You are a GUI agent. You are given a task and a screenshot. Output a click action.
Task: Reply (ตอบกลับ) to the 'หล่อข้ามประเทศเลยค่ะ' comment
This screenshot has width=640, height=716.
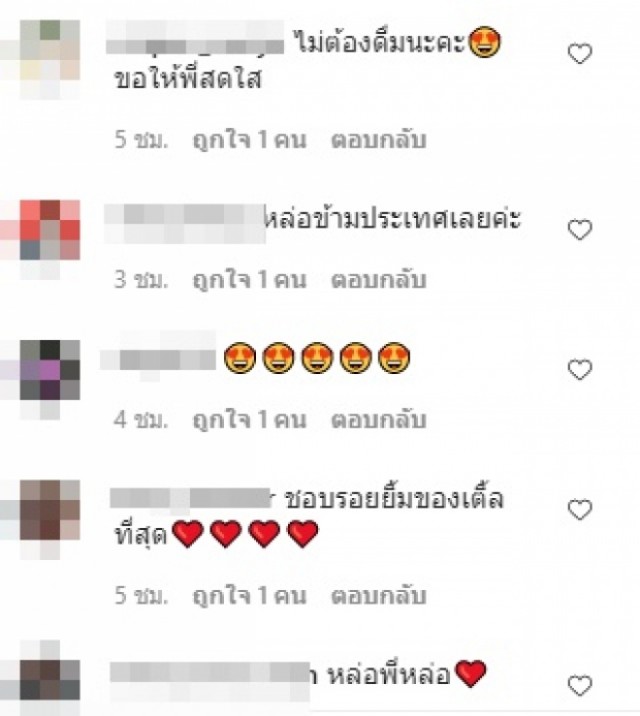(378, 279)
